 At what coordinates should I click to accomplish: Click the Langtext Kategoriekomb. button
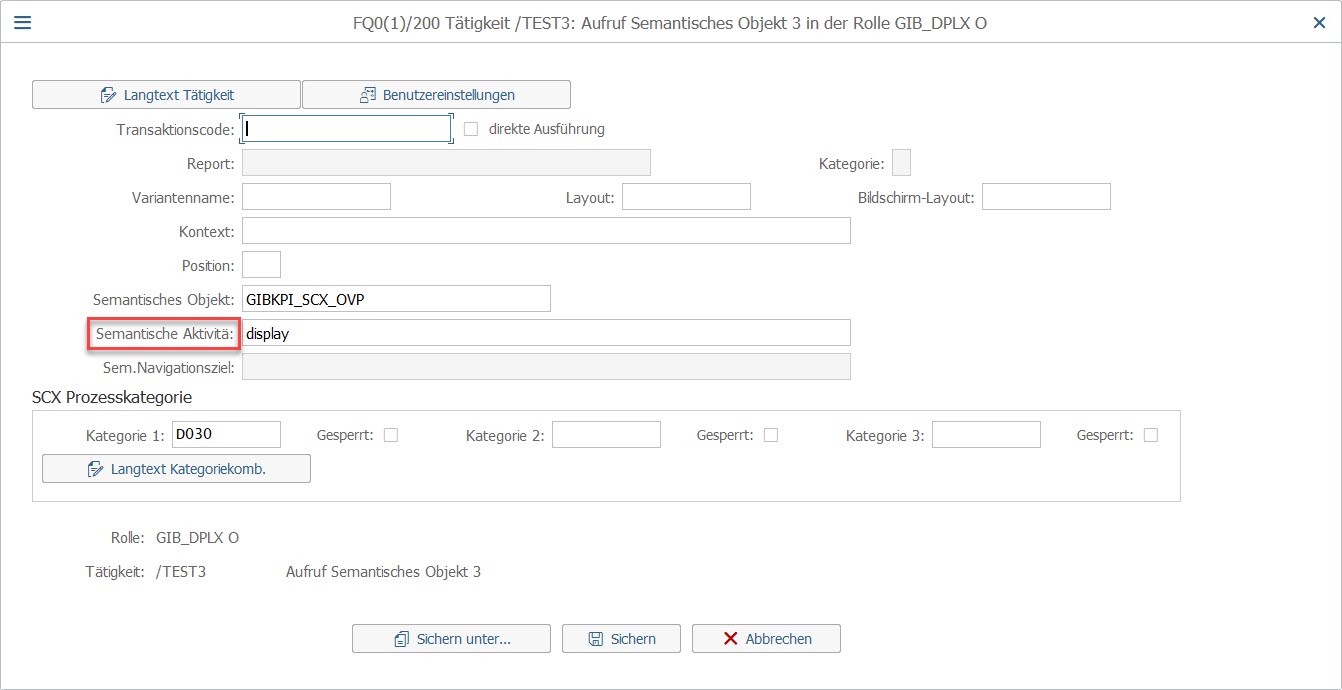pos(176,468)
